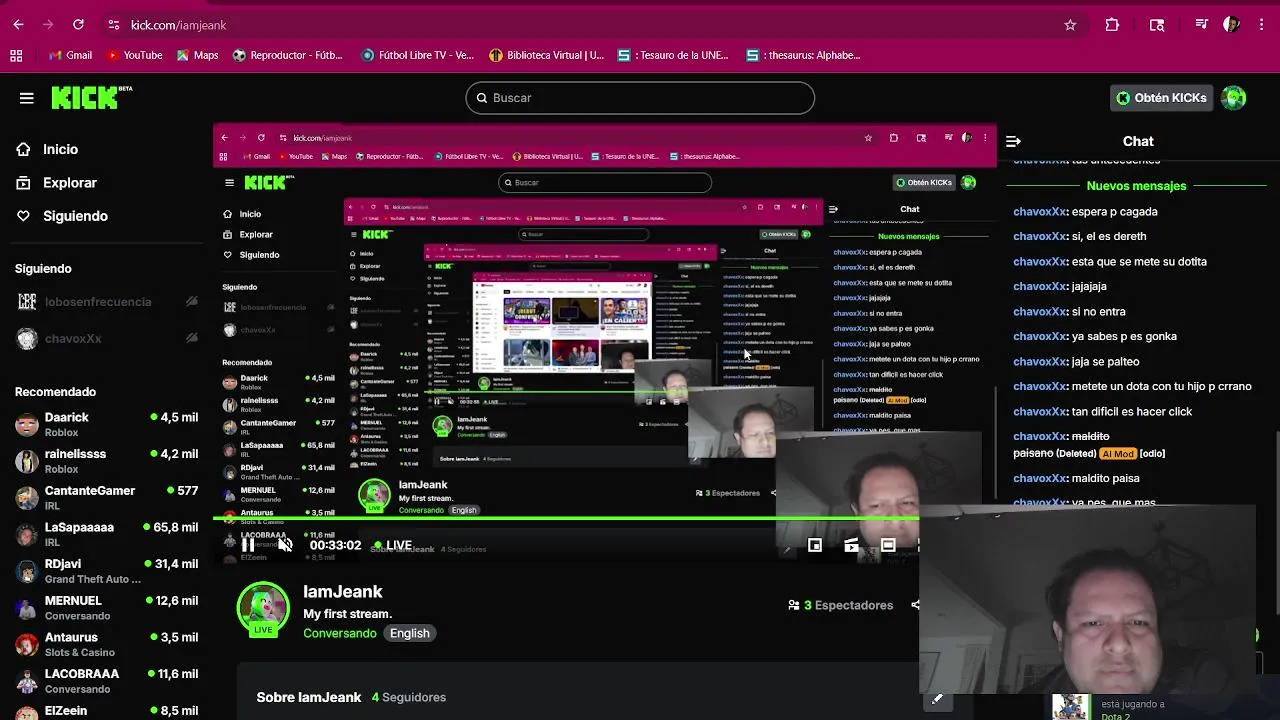This screenshot has width=1280, height=720.
Task: Click the Obtén KICKs button
Action: 1161,98
